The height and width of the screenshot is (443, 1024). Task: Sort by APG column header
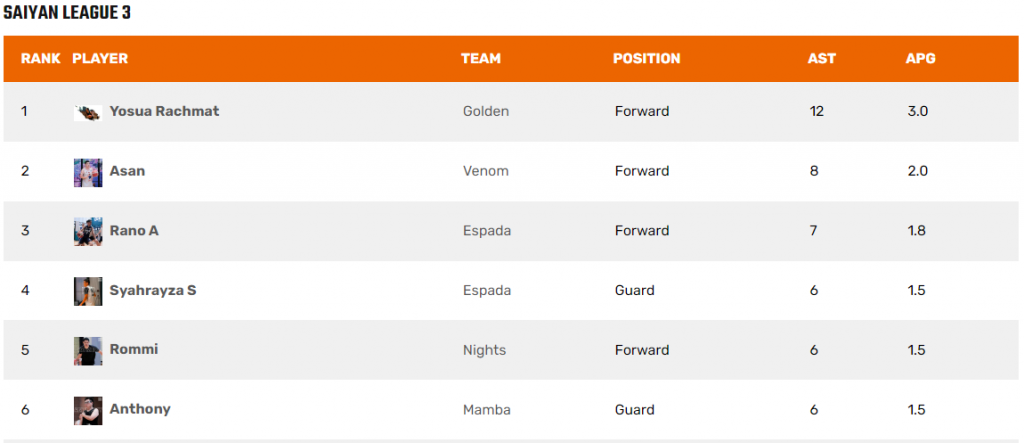920,59
